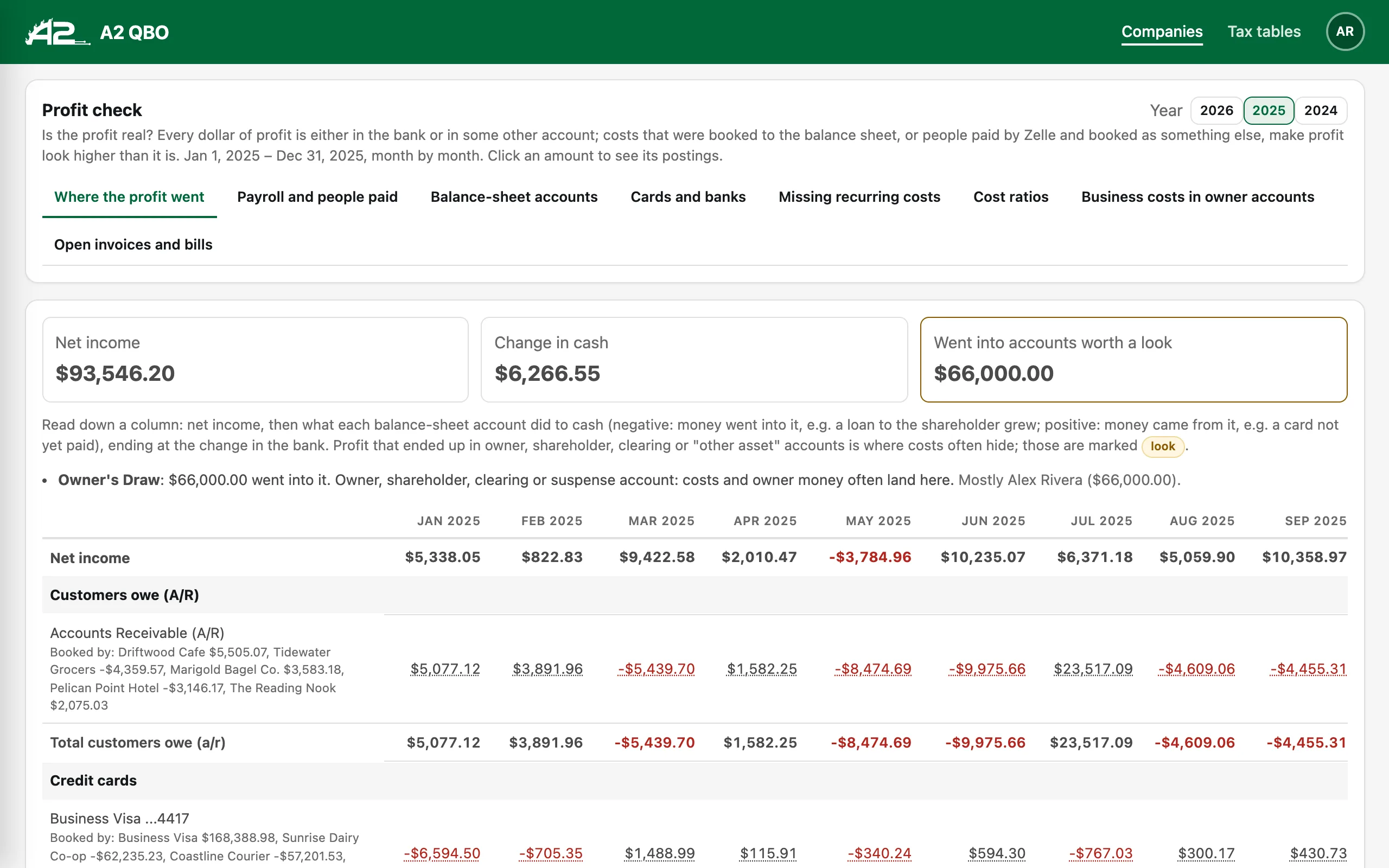Open the Cost ratios tab

click(1011, 197)
